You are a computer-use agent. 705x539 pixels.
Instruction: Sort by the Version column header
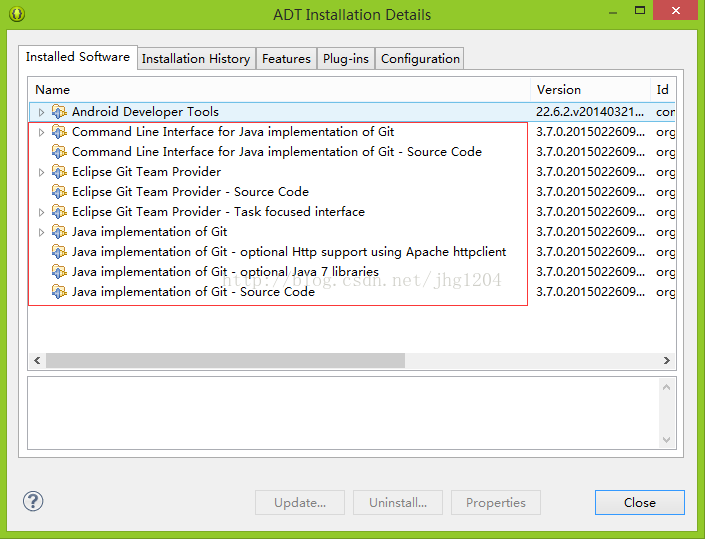[x=590, y=89]
